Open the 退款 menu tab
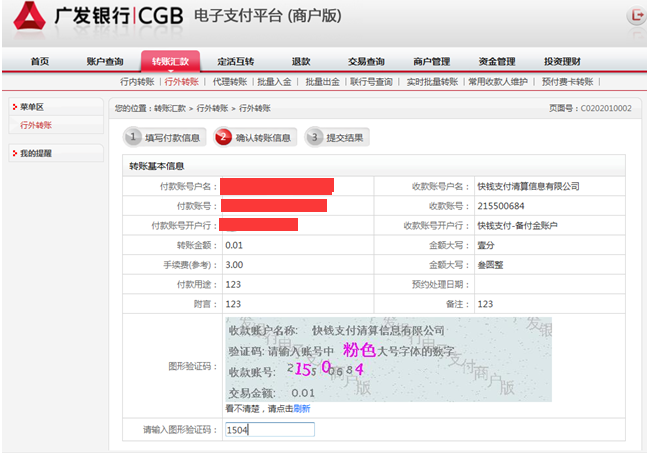Screen dimensions: 647x453 pos(301,62)
